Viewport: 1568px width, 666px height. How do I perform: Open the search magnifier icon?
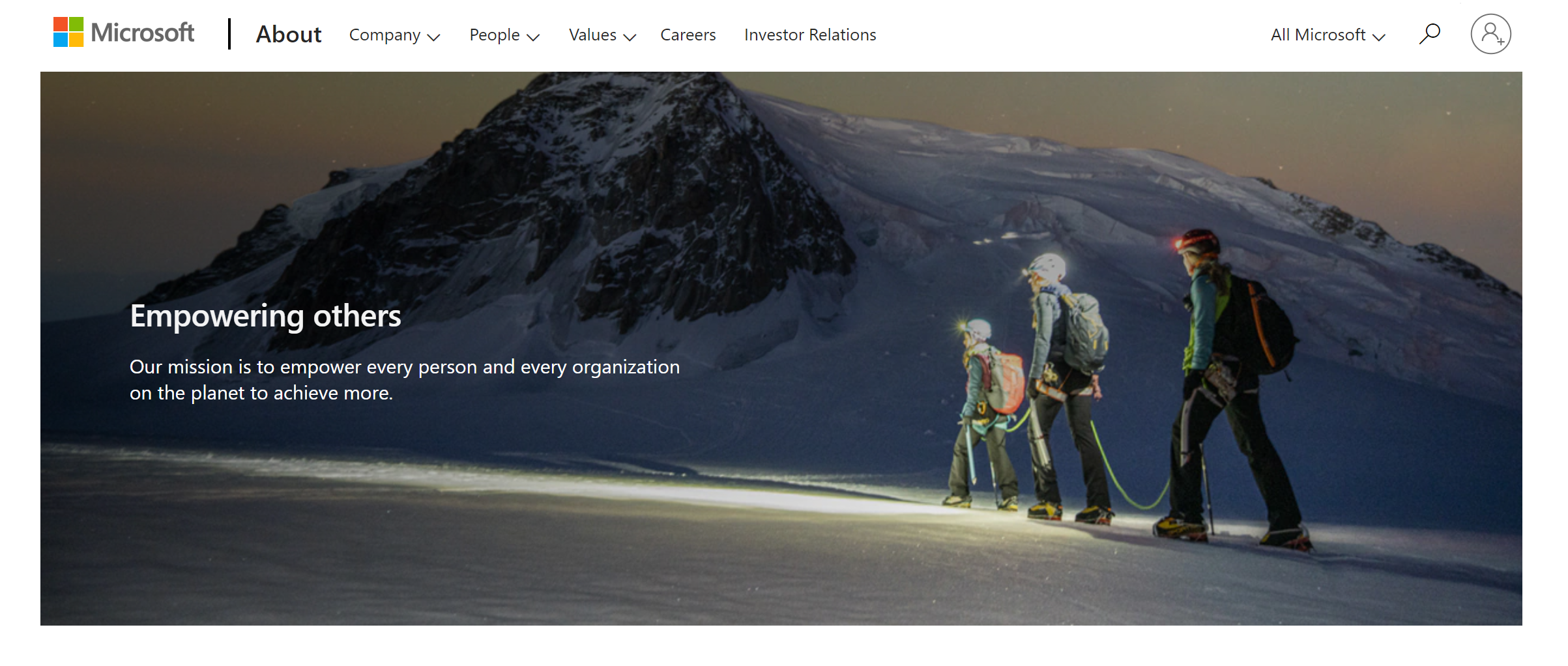click(1430, 34)
